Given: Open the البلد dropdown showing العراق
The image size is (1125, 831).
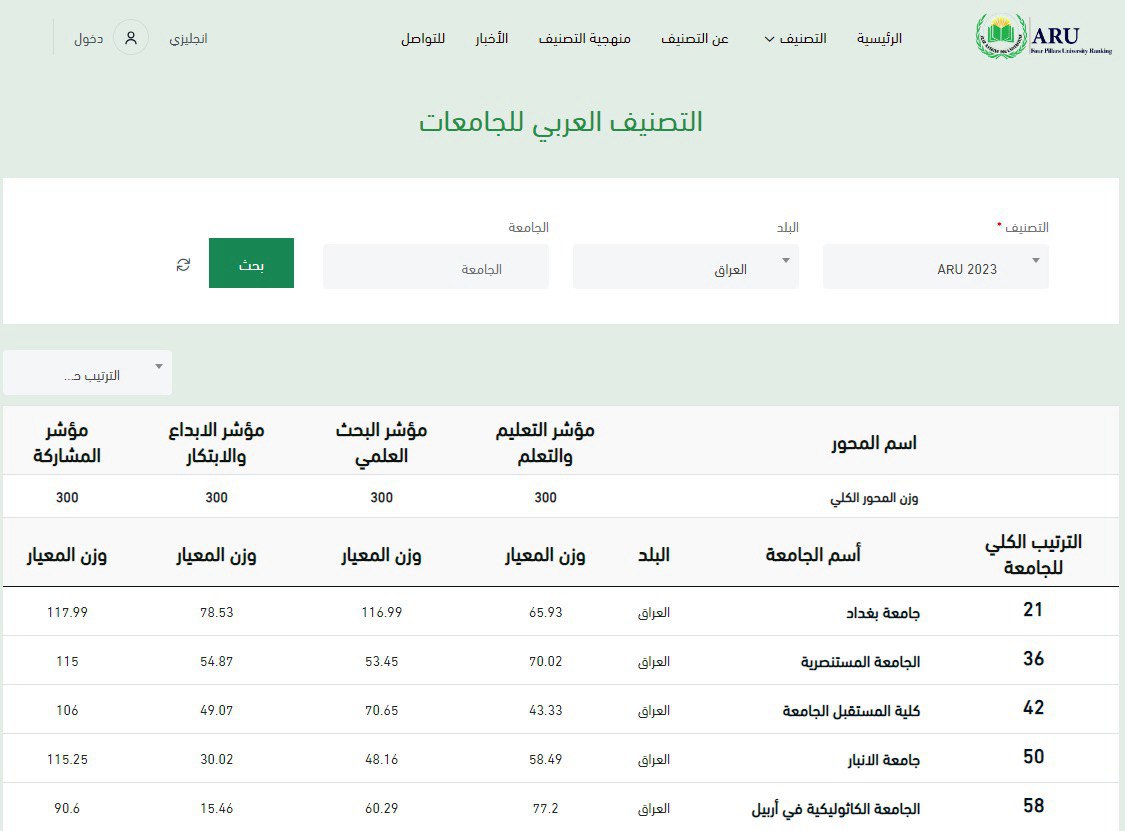Looking at the screenshot, I should click(685, 267).
